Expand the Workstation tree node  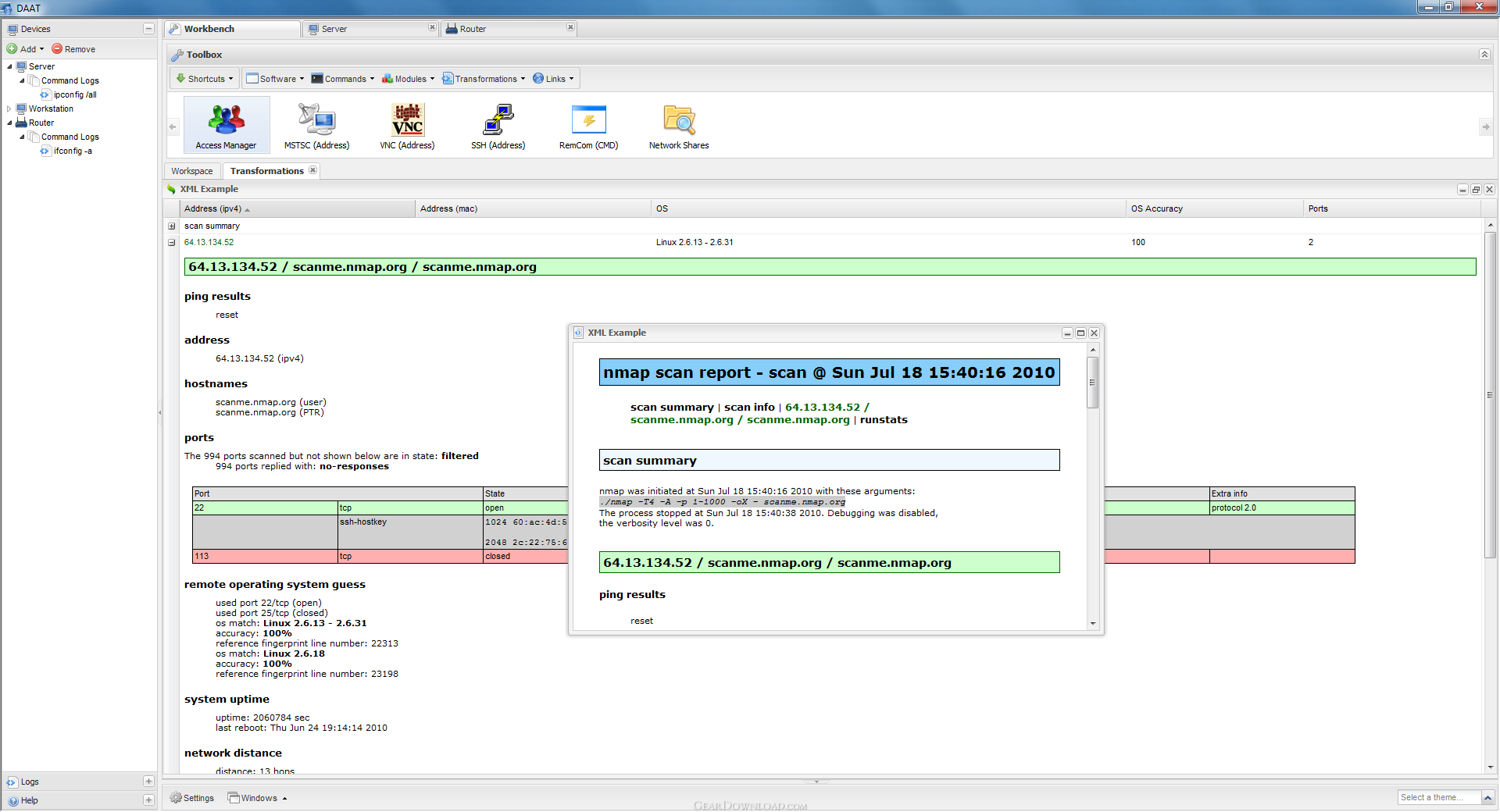tap(9, 109)
